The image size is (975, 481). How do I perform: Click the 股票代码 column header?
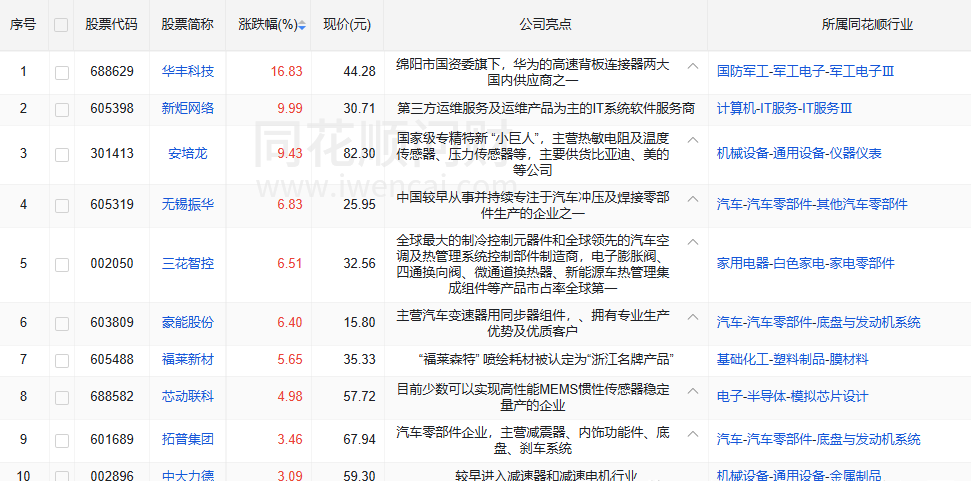(111, 25)
